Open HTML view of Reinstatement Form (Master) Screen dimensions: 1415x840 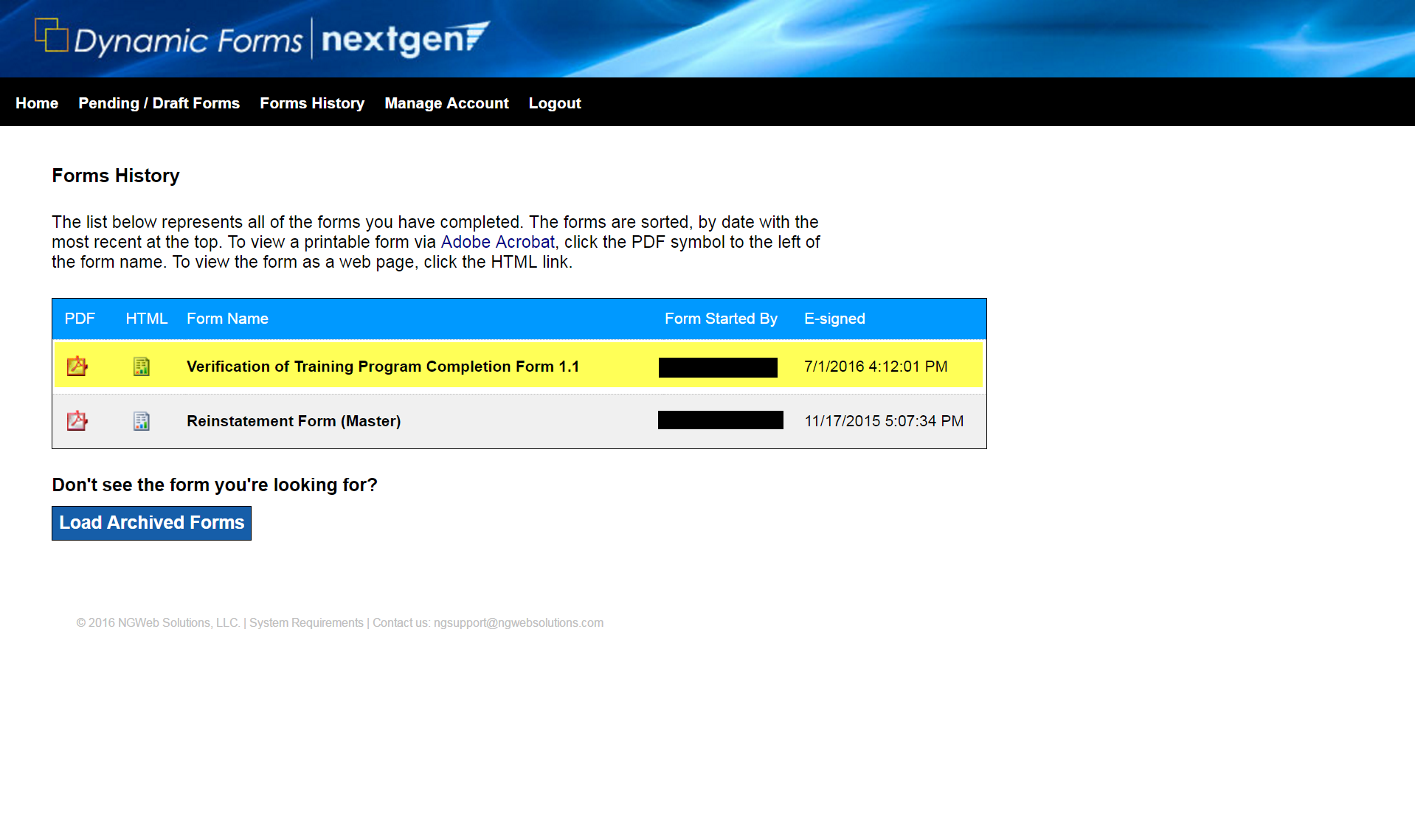141,421
